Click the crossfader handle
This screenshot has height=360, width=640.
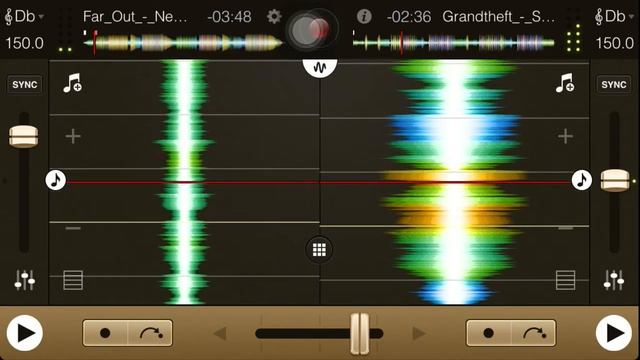click(x=360, y=333)
